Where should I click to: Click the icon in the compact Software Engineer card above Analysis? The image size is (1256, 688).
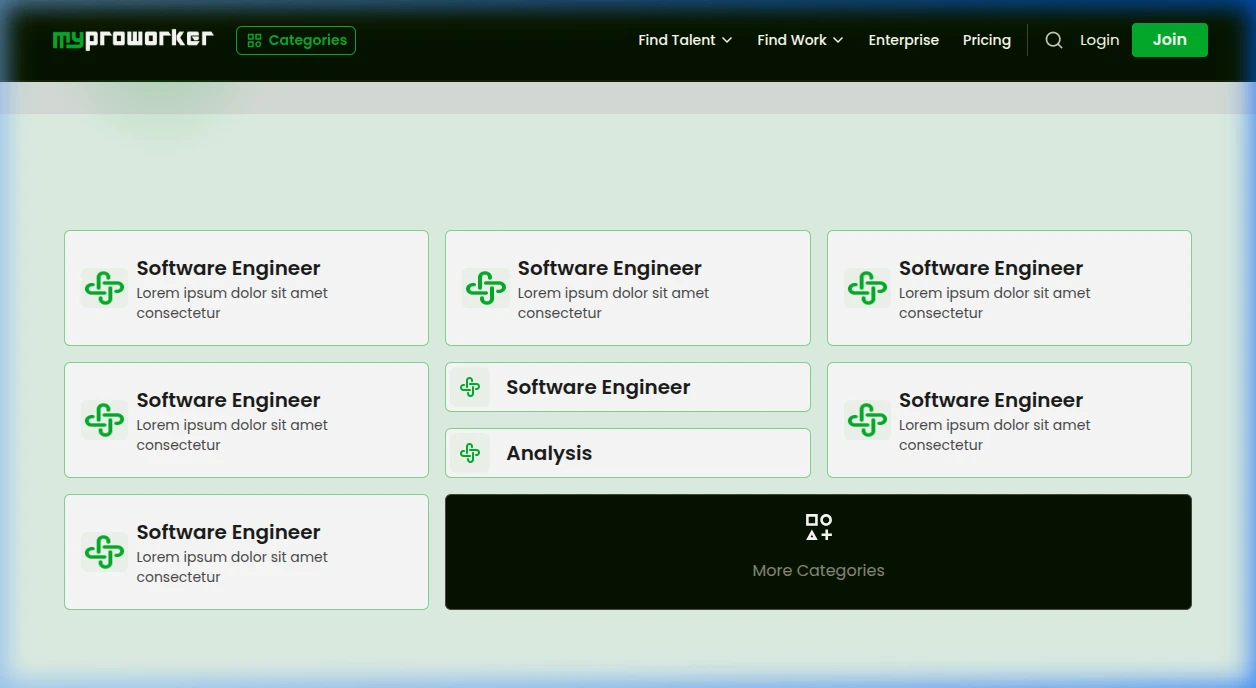470,387
